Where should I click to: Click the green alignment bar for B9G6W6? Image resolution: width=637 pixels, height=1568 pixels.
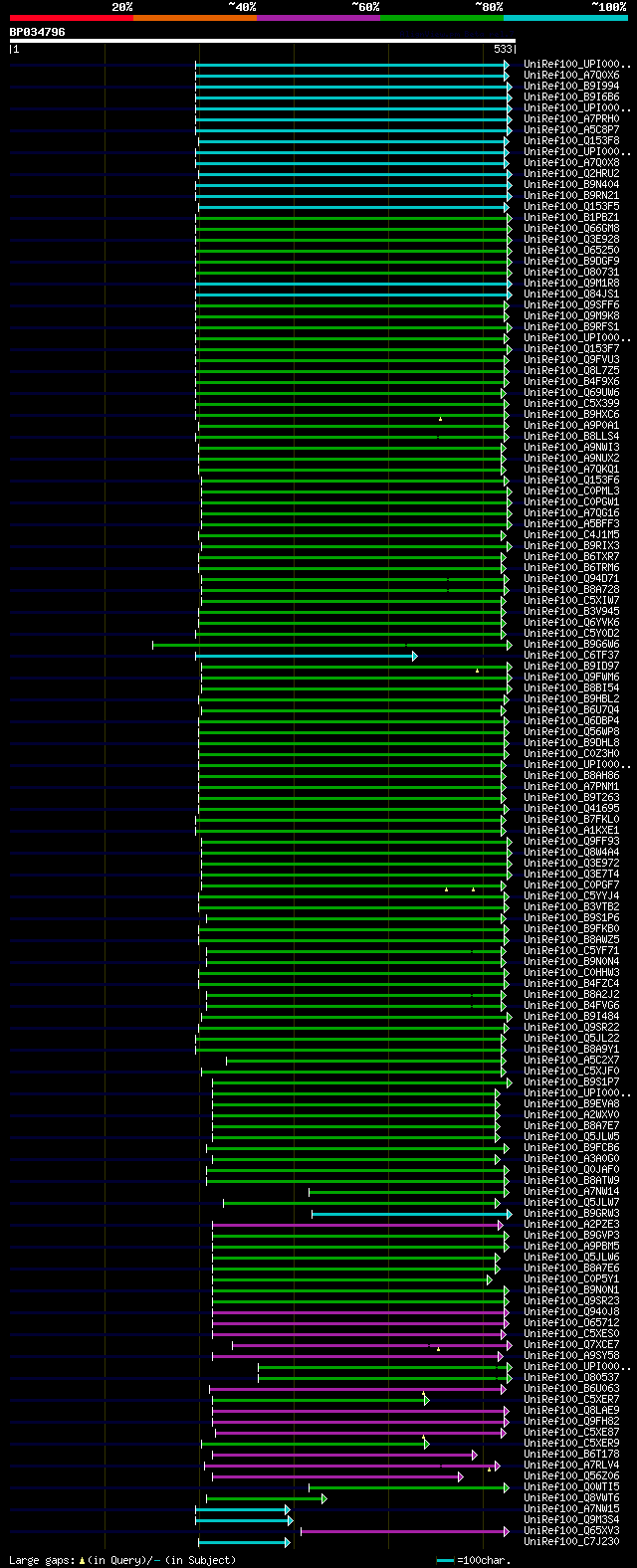[332, 645]
